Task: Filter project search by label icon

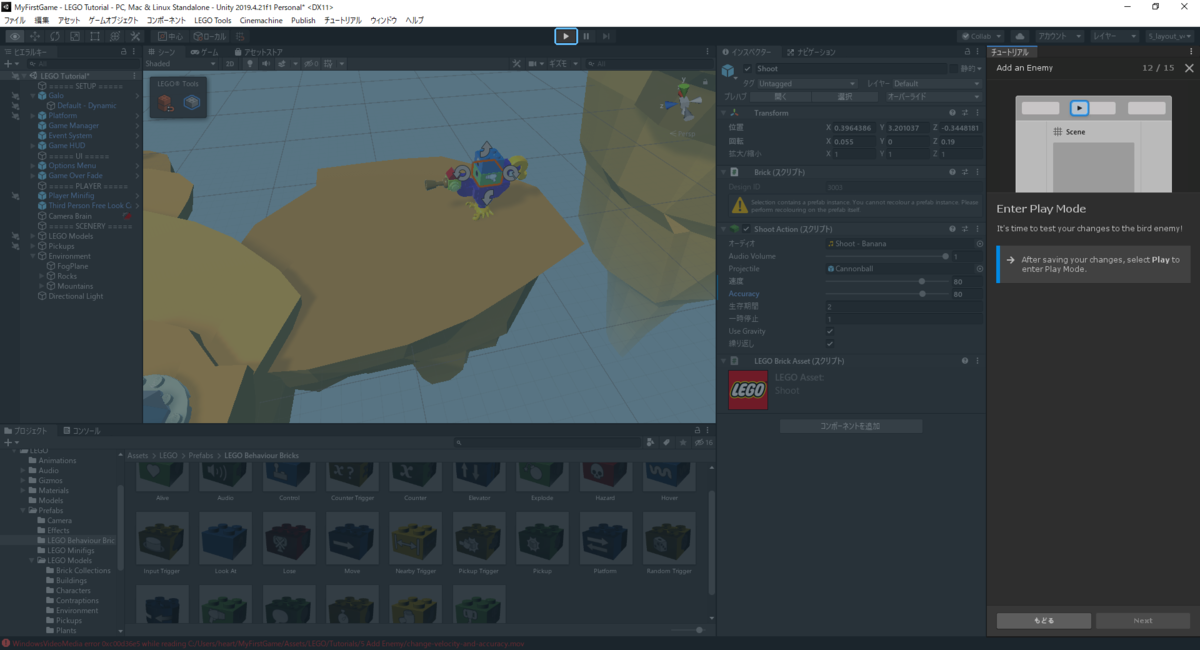Action: (666, 442)
